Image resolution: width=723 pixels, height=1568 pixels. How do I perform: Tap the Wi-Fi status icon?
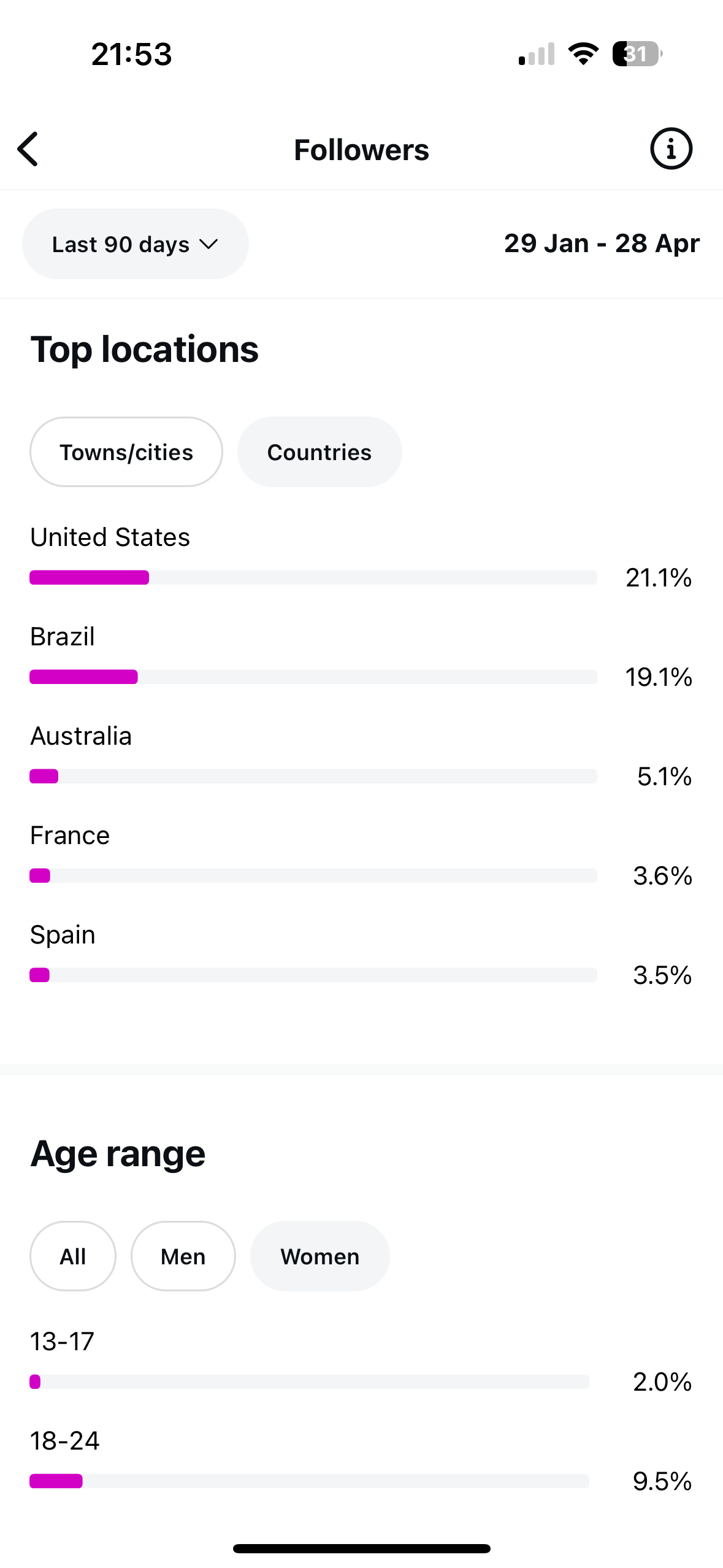583,54
